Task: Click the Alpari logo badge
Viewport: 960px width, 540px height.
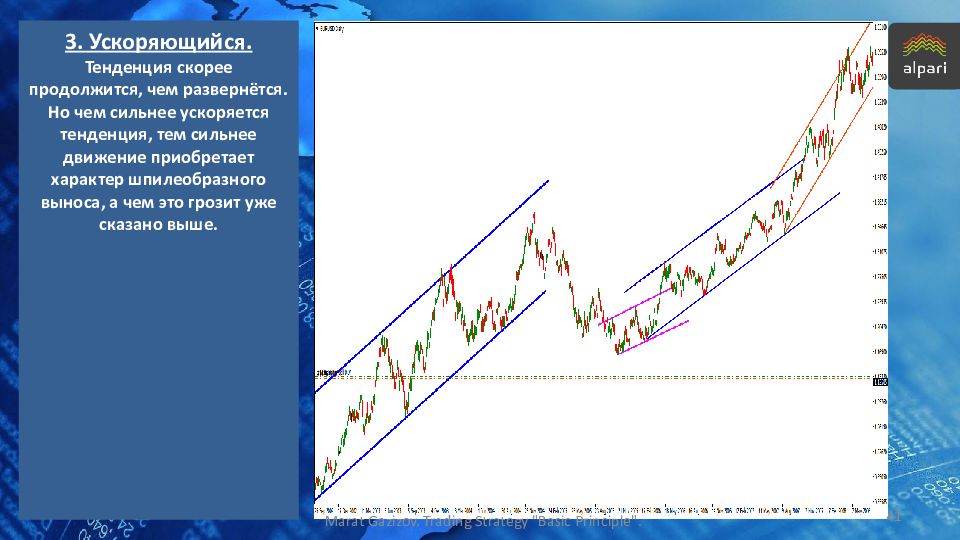Action: (923, 56)
